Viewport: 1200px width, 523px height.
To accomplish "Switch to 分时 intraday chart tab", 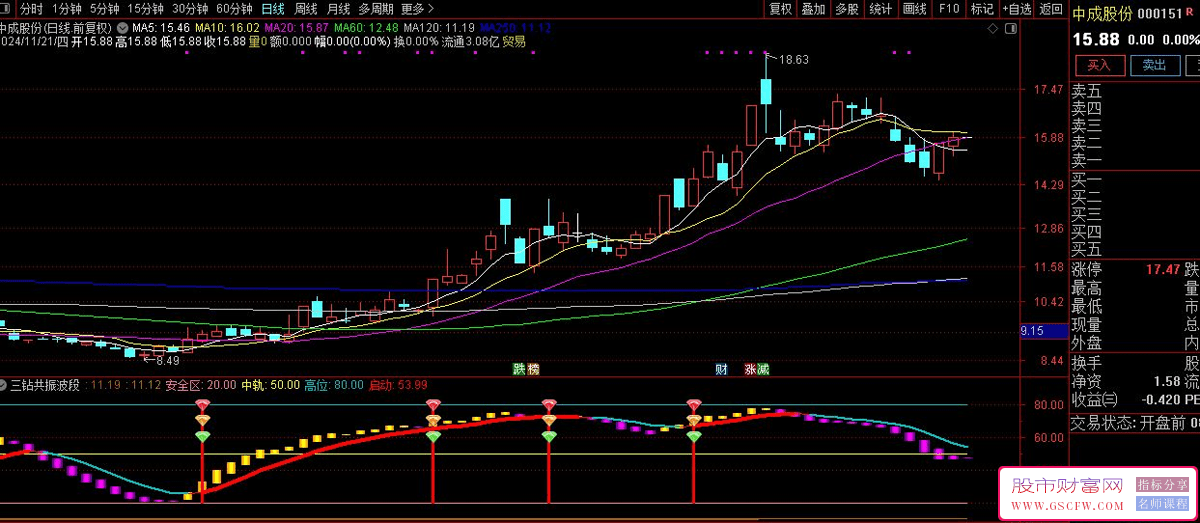I will click(x=32, y=8).
